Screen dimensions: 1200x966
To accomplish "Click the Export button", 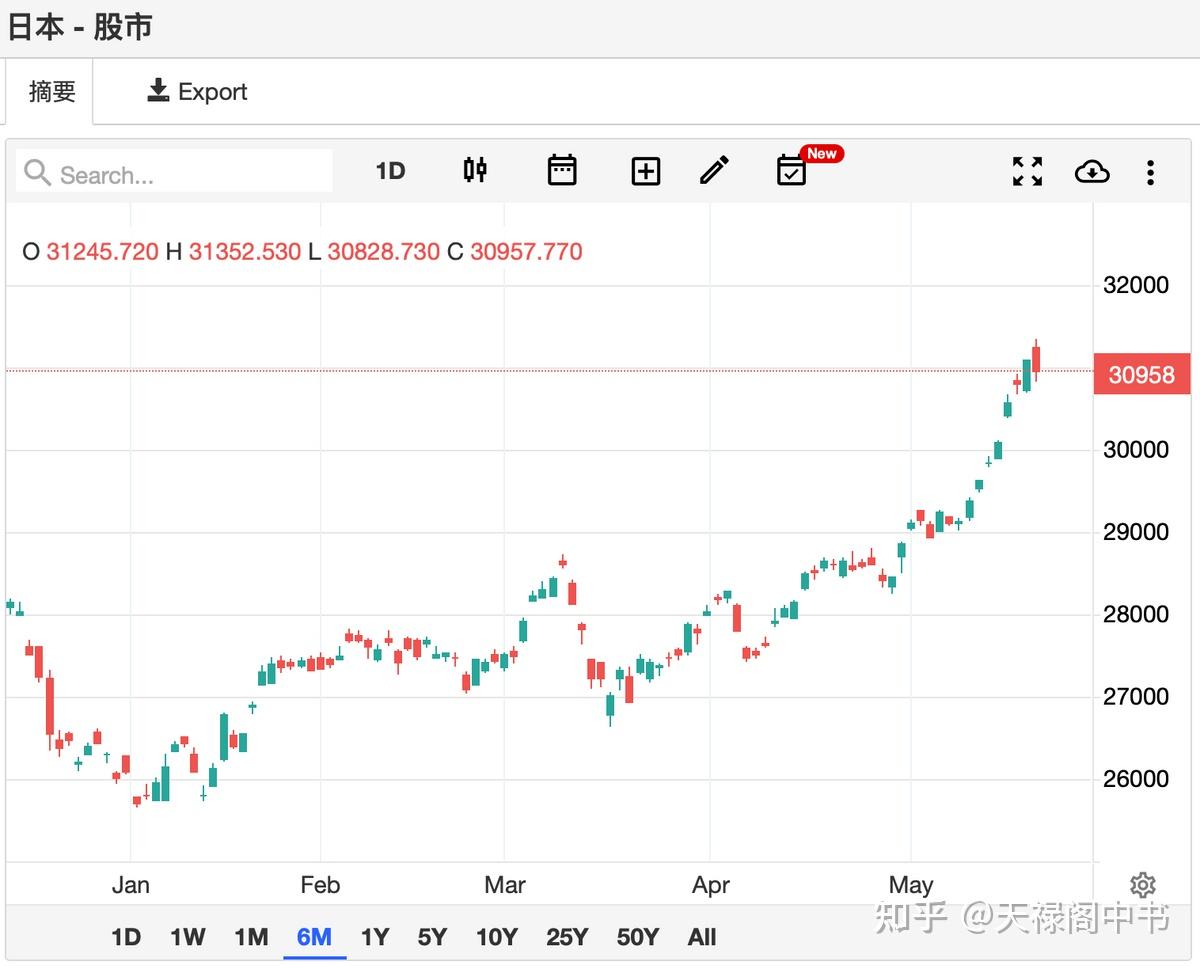I will coord(197,92).
